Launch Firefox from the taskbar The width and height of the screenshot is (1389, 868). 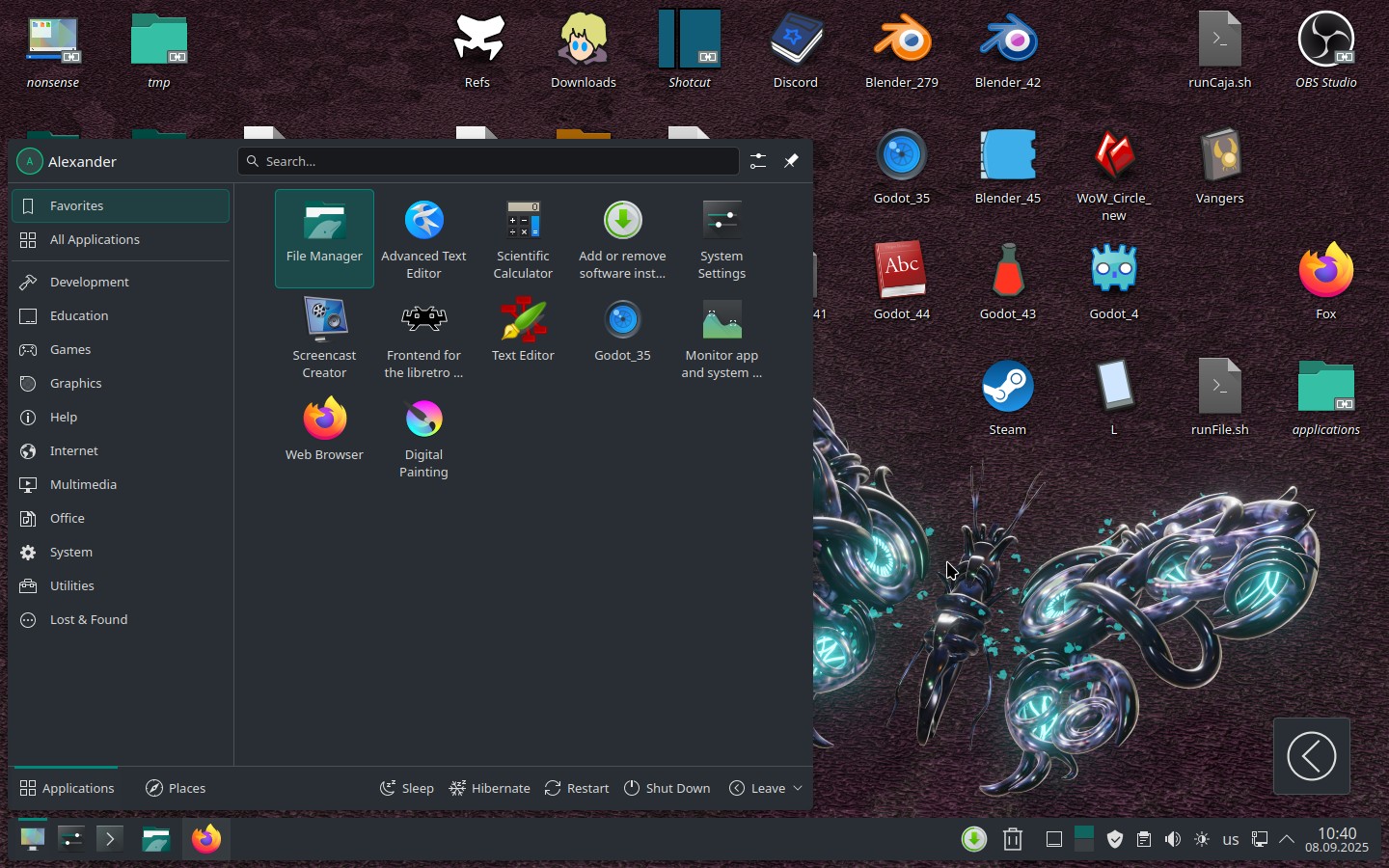click(206, 838)
